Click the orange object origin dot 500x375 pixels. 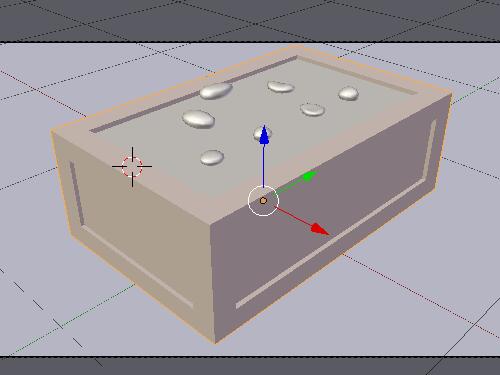coord(263,201)
